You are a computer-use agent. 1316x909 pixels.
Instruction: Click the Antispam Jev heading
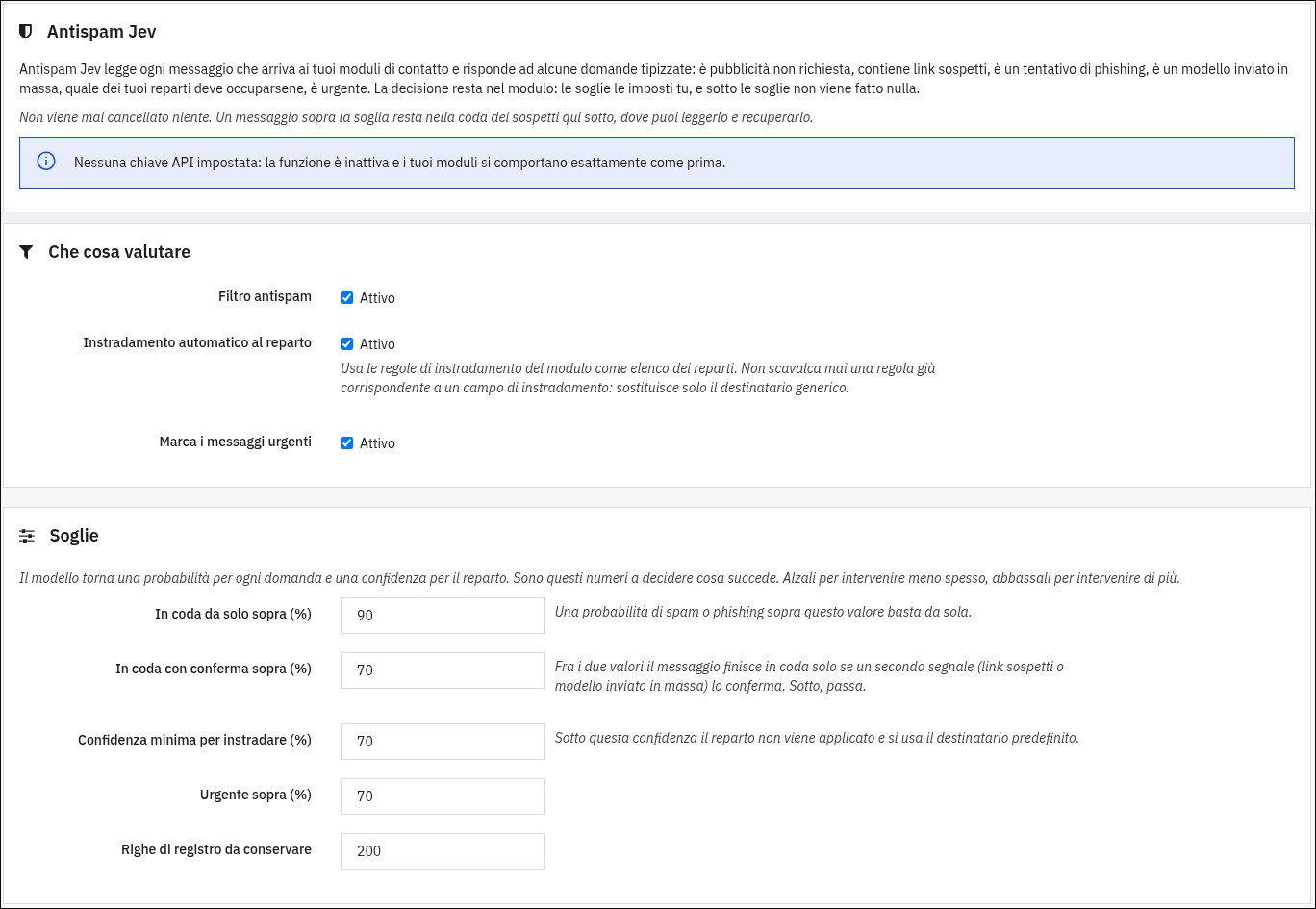(x=101, y=32)
